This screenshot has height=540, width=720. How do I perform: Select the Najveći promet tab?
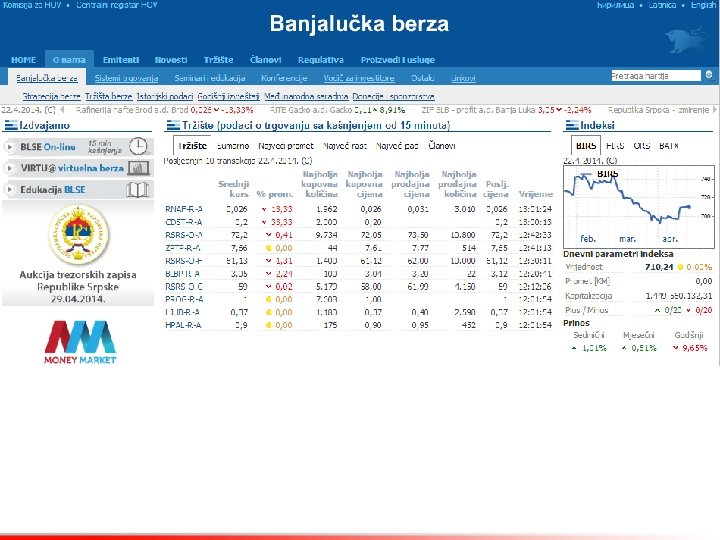point(286,146)
